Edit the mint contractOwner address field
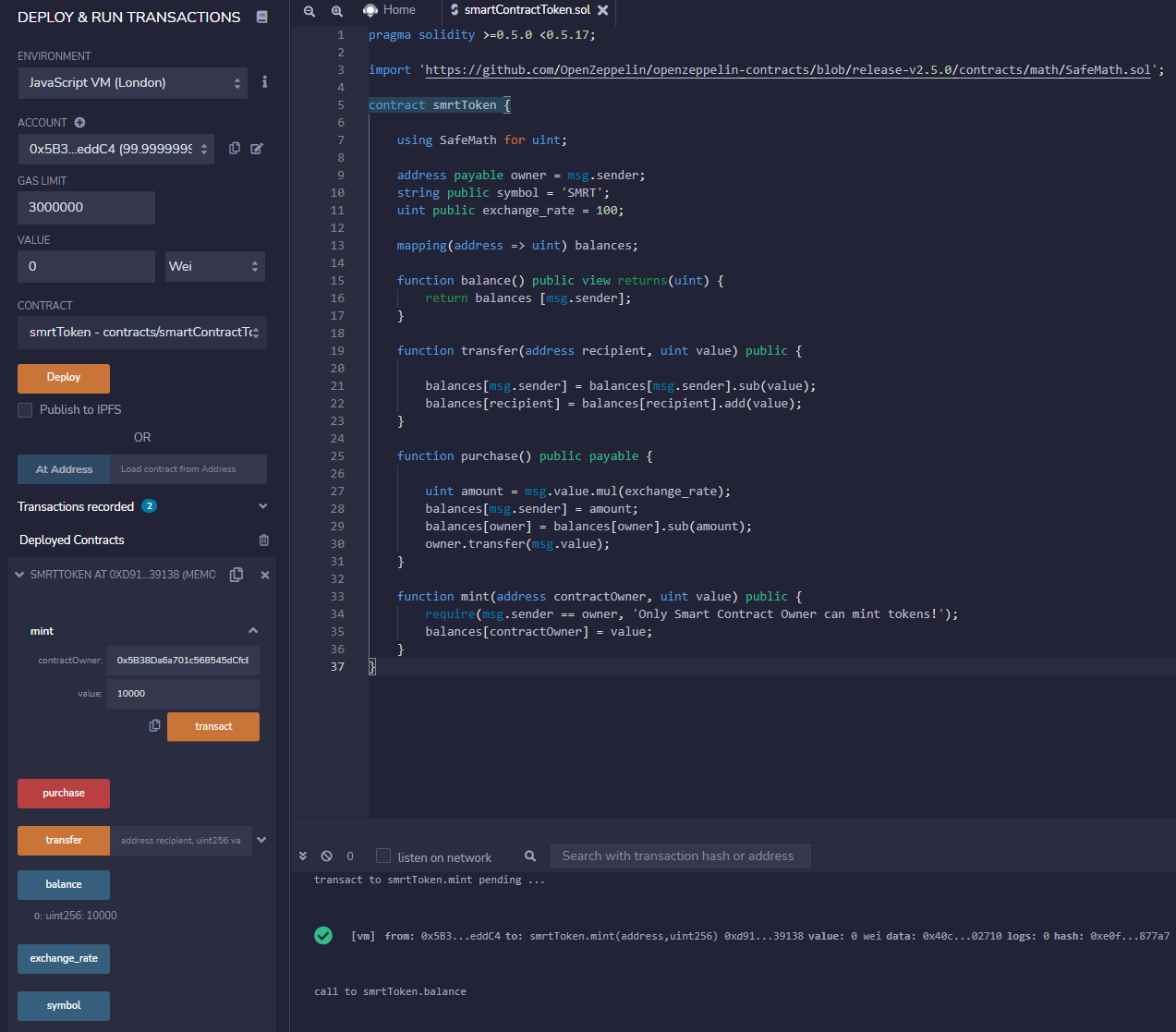The height and width of the screenshot is (1032, 1176). tap(183, 661)
